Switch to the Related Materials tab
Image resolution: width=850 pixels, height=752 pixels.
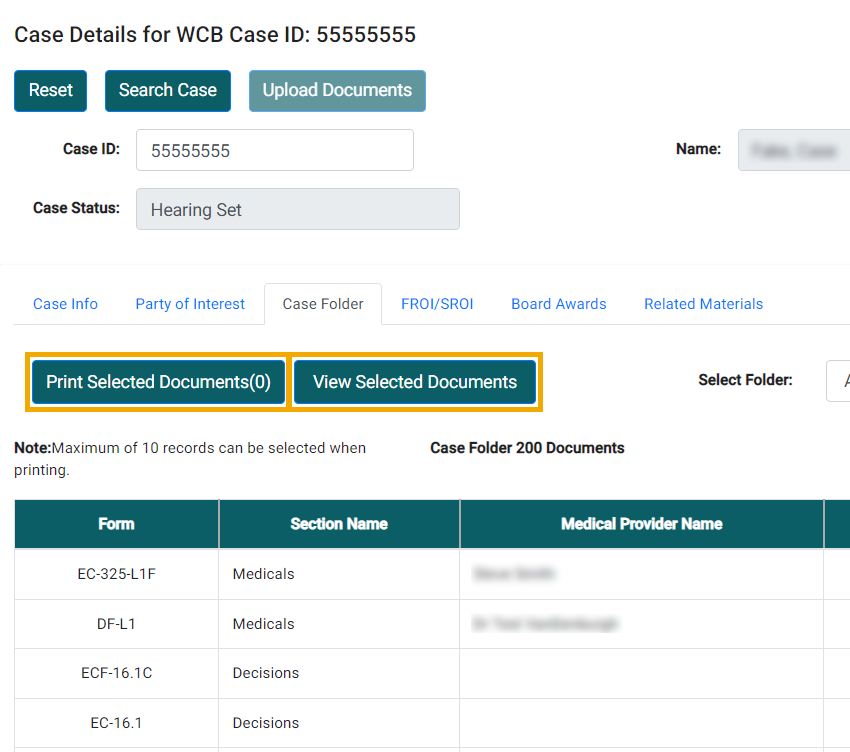[x=703, y=304]
